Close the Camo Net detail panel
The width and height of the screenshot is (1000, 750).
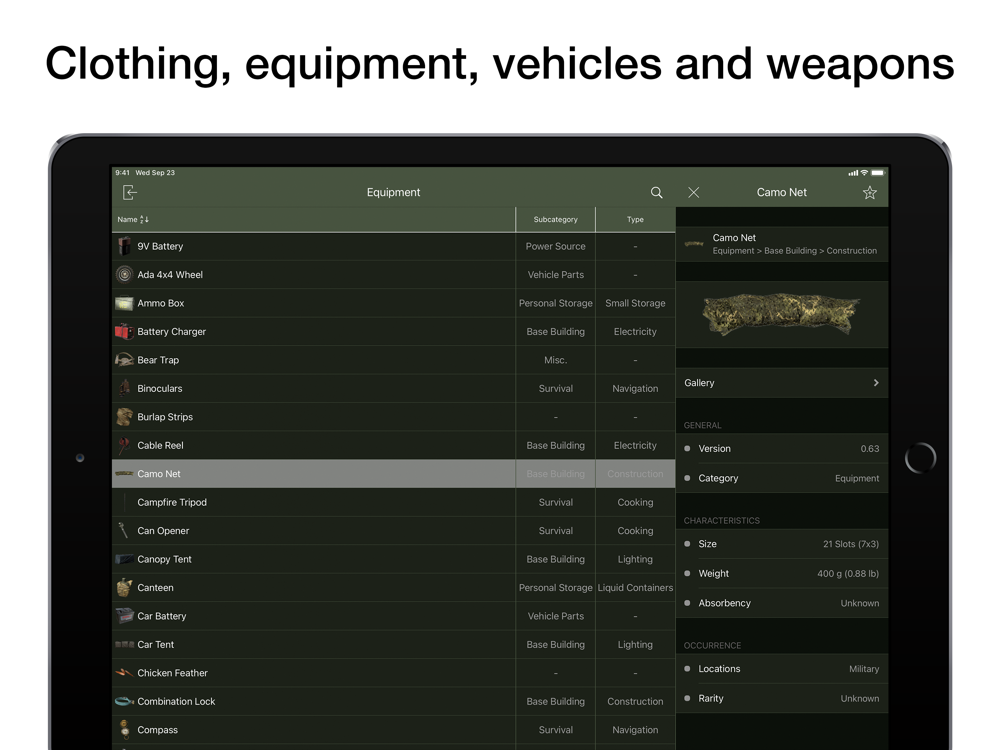coord(693,192)
